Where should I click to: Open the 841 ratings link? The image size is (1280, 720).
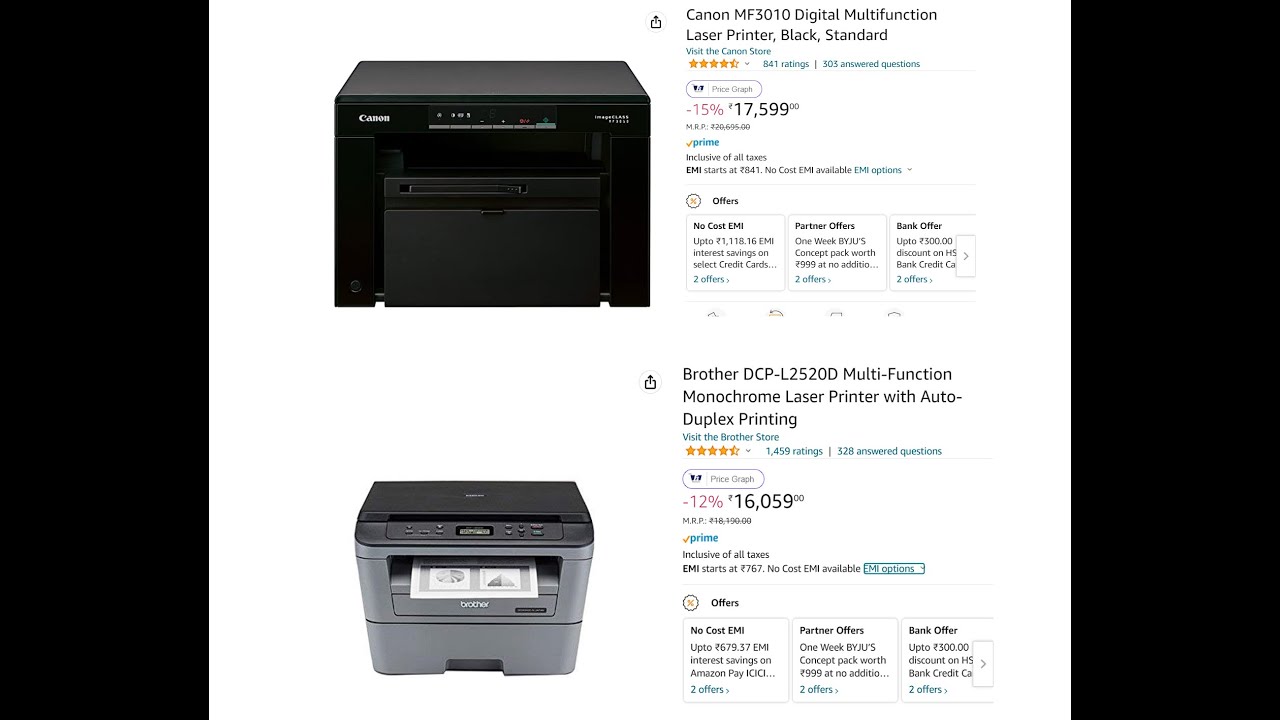(x=786, y=64)
